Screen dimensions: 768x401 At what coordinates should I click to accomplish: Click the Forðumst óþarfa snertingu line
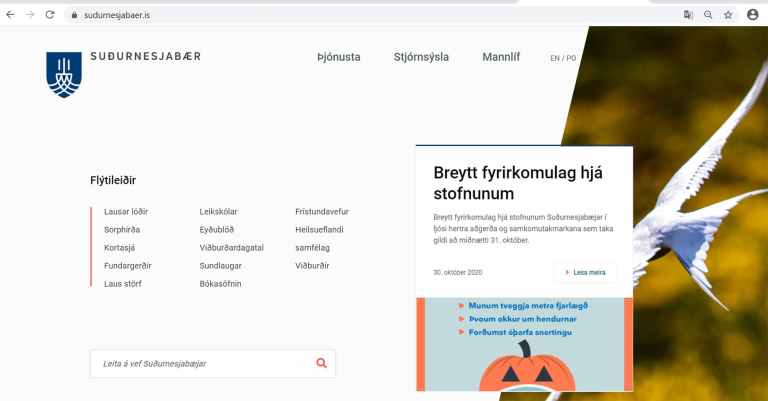pyautogui.click(x=520, y=332)
